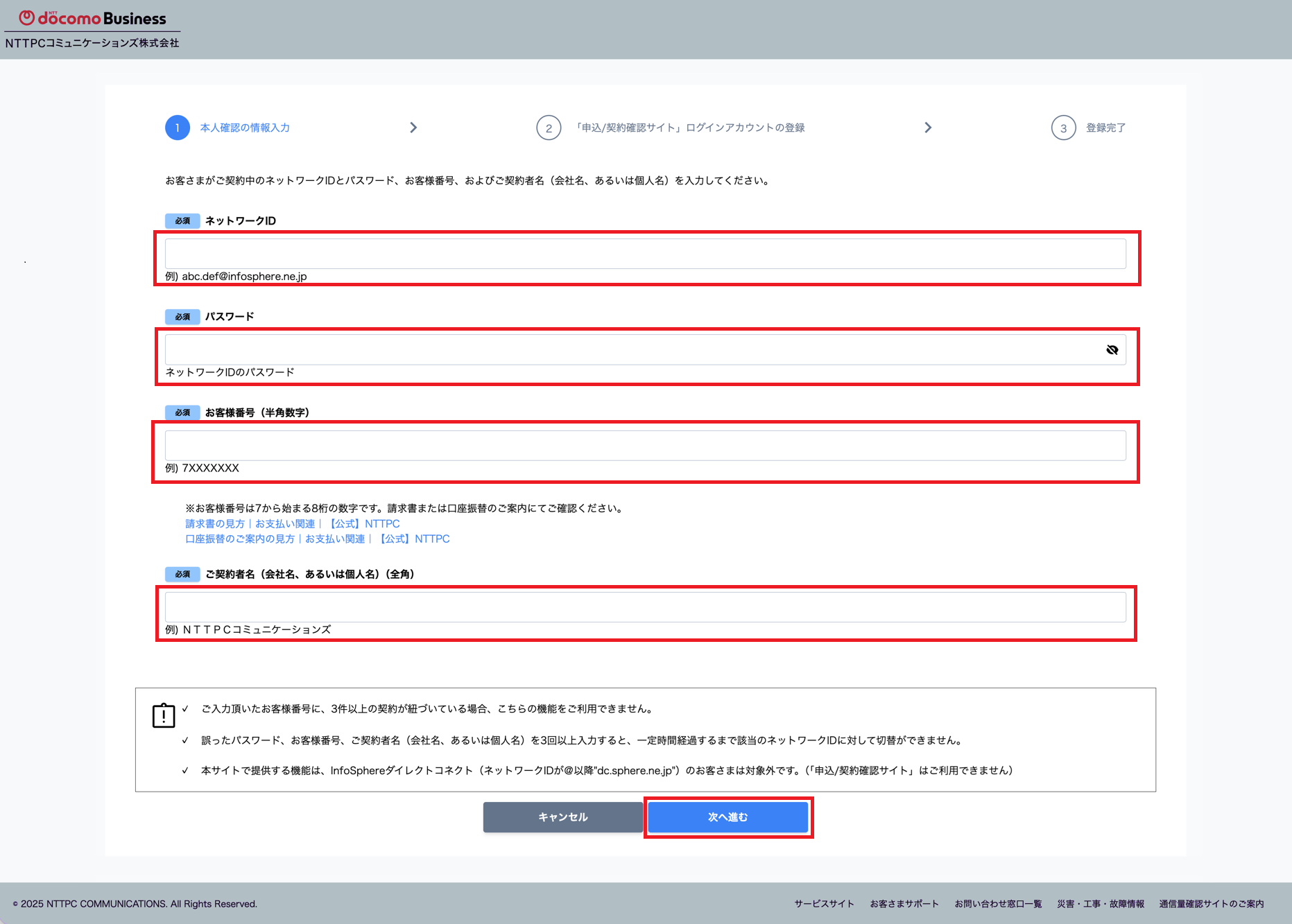This screenshot has height=924, width=1292.
Task: Open サービスサイト footer link
Action: 825,904
